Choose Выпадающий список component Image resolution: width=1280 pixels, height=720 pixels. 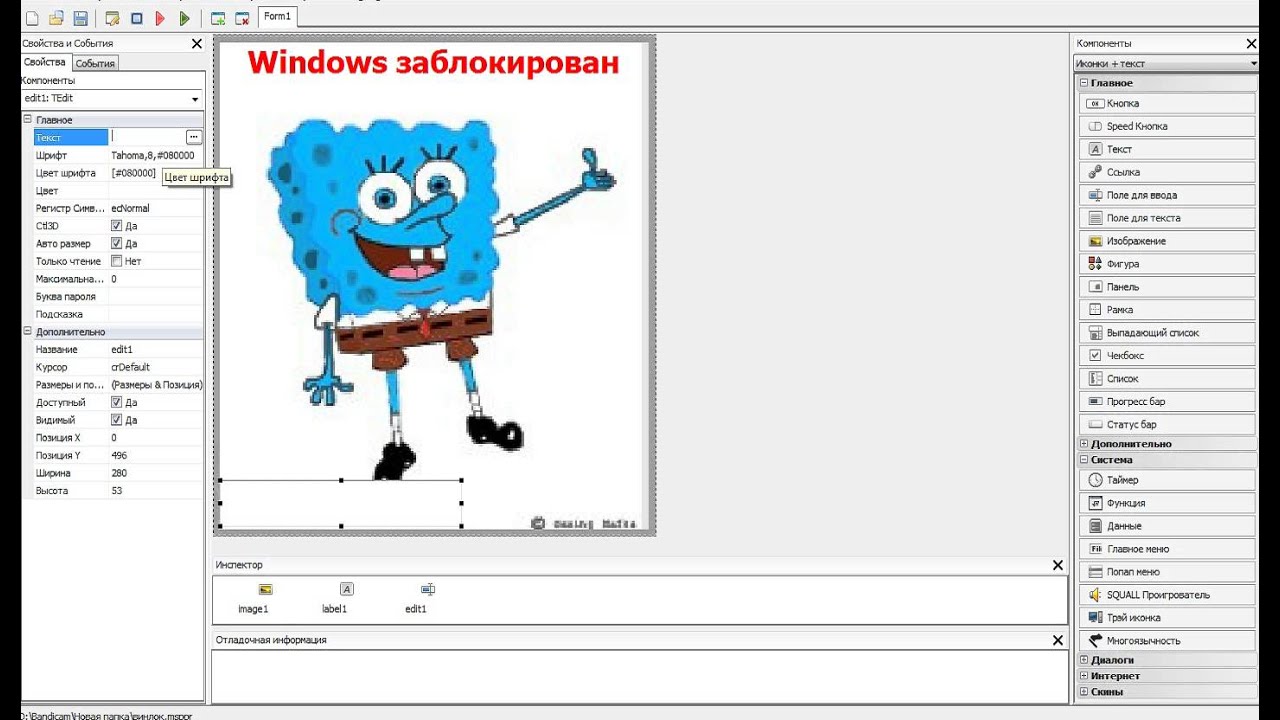1167,333
